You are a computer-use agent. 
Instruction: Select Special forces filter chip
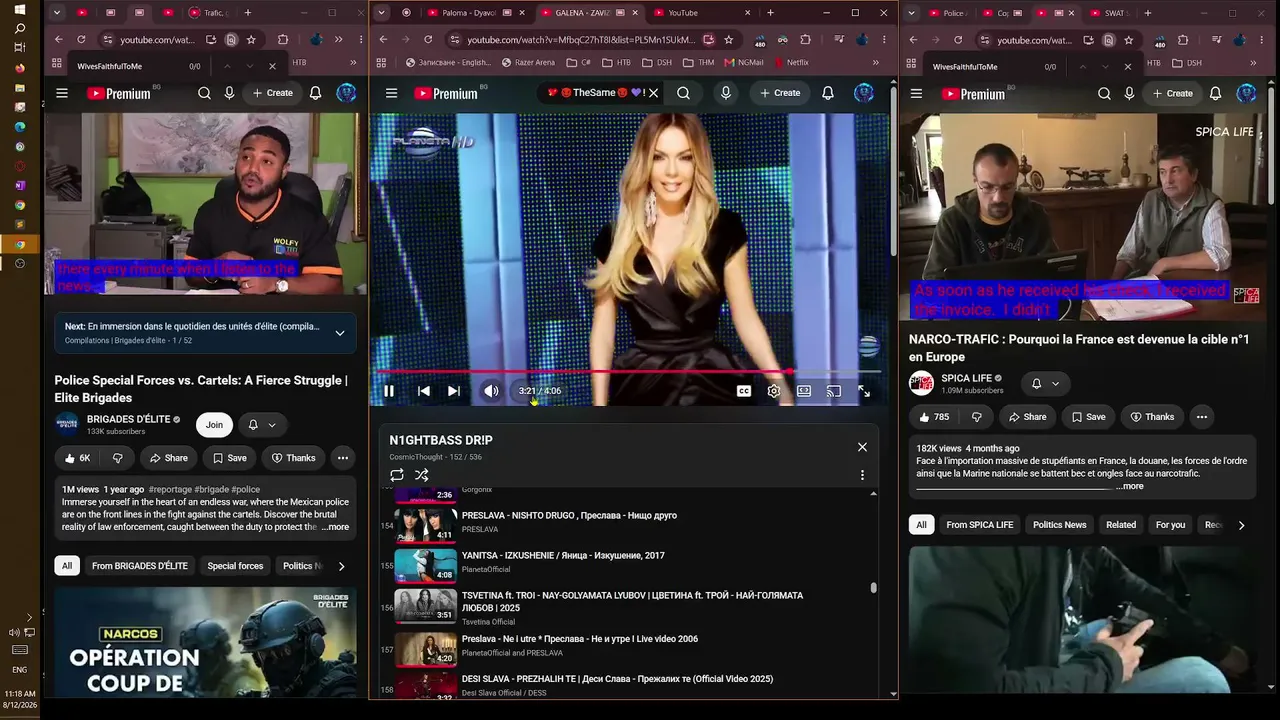pos(236,566)
